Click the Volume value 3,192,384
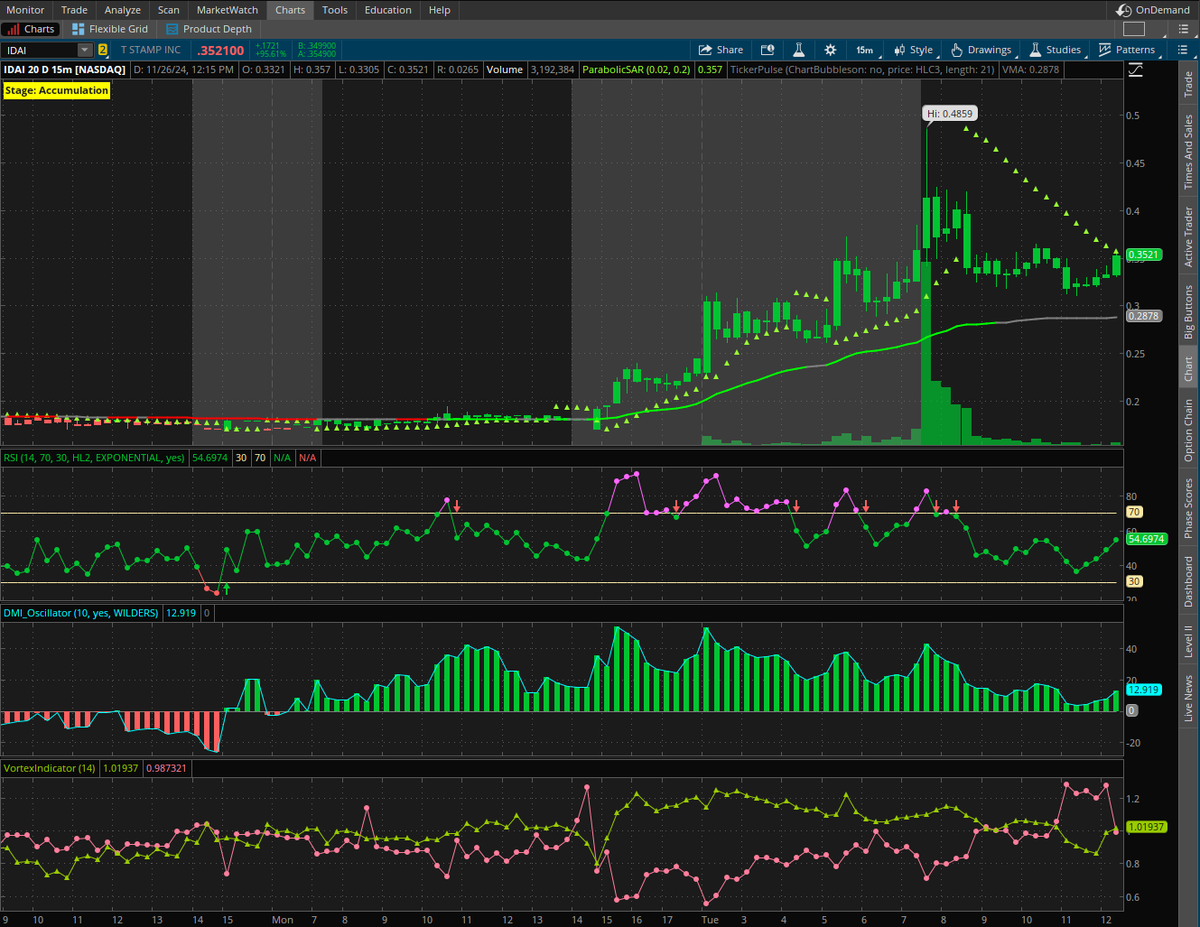This screenshot has width=1200, height=927. point(550,70)
